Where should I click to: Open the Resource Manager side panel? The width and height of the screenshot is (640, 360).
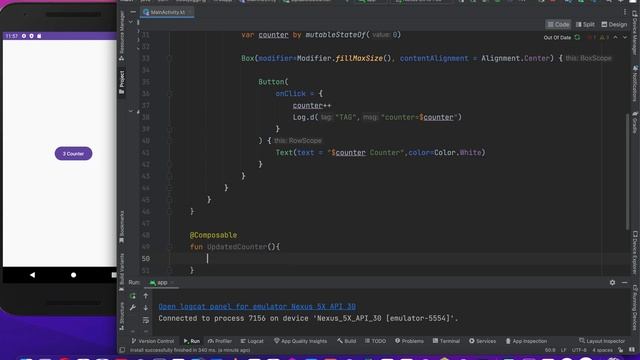122,36
